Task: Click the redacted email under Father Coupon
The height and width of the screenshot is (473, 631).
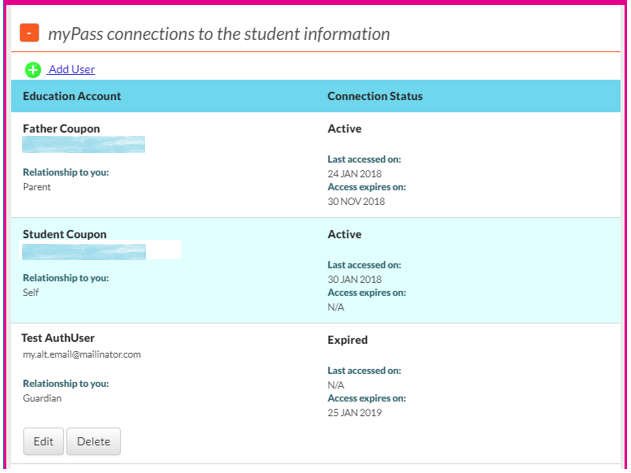Action: click(x=84, y=146)
